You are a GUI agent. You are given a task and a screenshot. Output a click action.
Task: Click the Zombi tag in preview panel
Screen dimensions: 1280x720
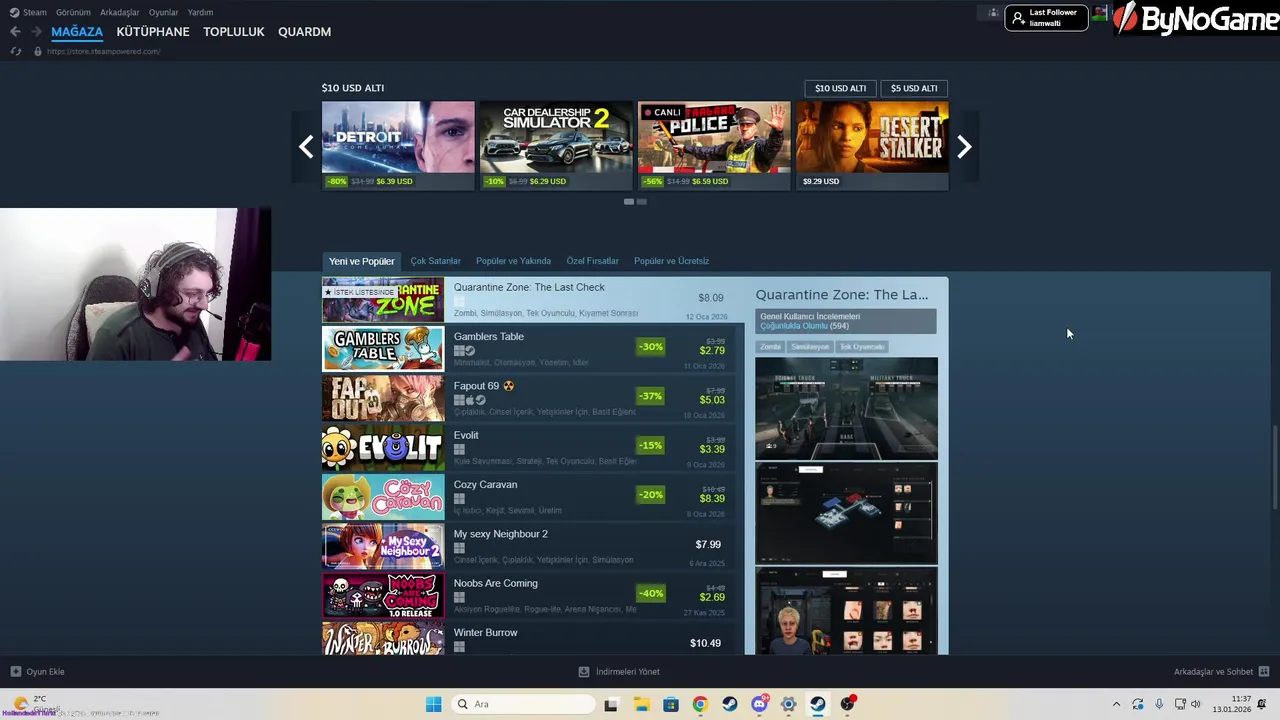(x=770, y=347)
